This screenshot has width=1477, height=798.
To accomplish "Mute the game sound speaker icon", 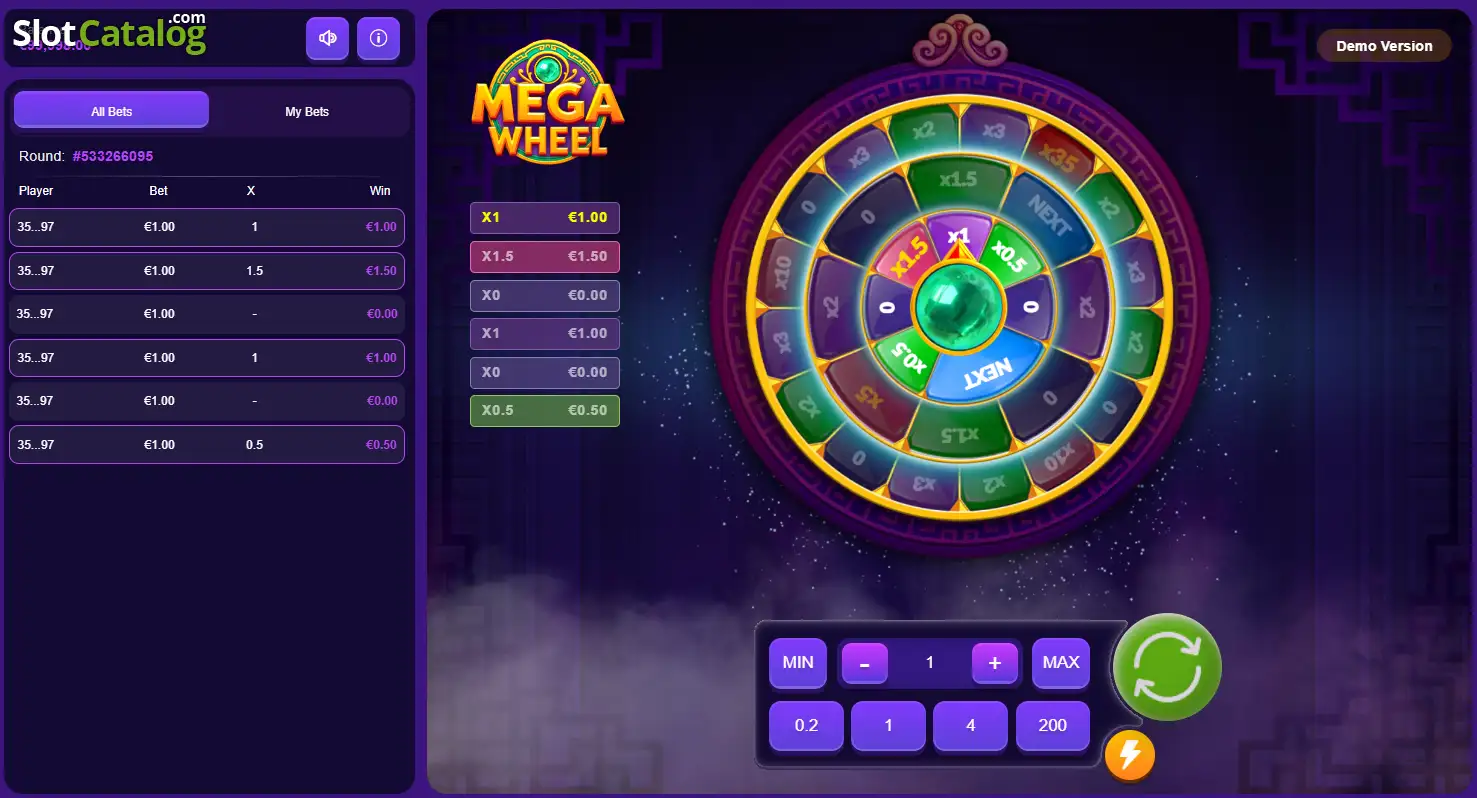I will tap(327, 39).
